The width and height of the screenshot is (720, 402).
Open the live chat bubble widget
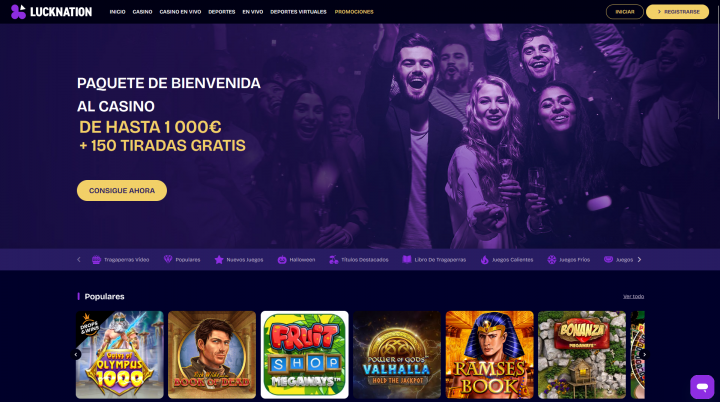[x=702, y=386]
